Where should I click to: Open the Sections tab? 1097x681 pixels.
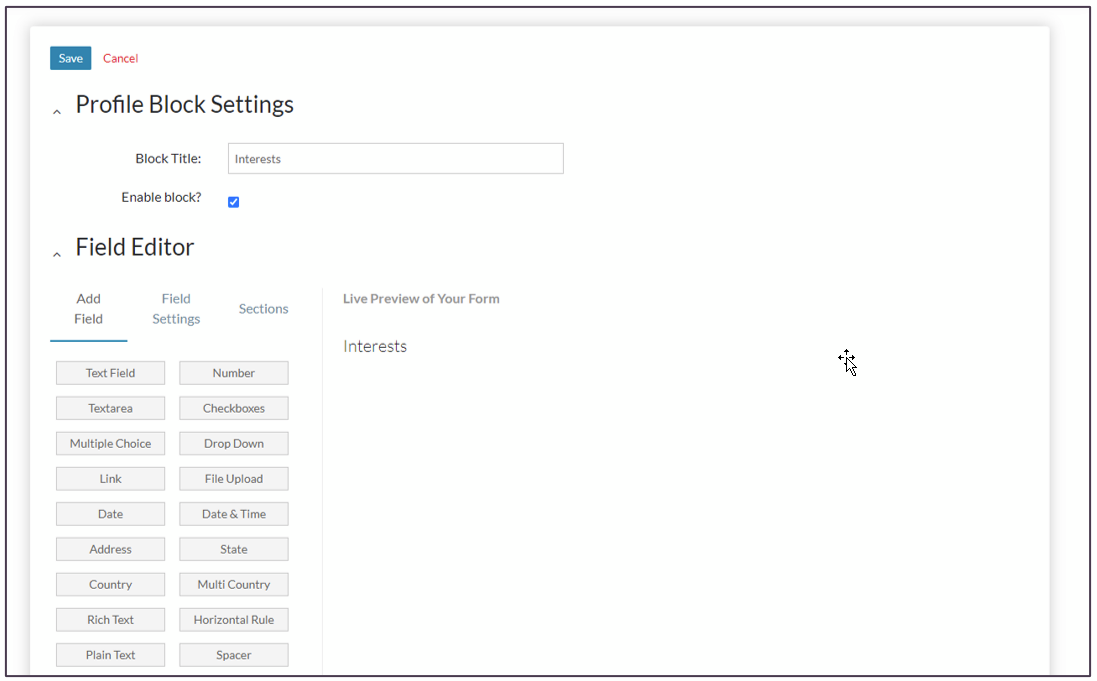click(263, 309)
